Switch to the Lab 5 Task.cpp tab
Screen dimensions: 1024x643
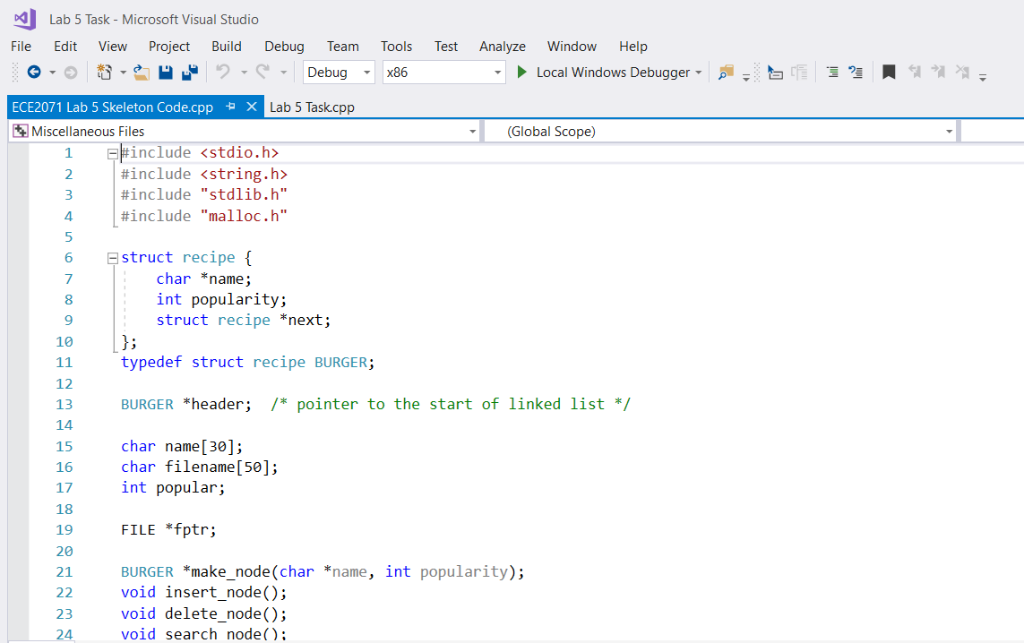(x=312, y=107)
